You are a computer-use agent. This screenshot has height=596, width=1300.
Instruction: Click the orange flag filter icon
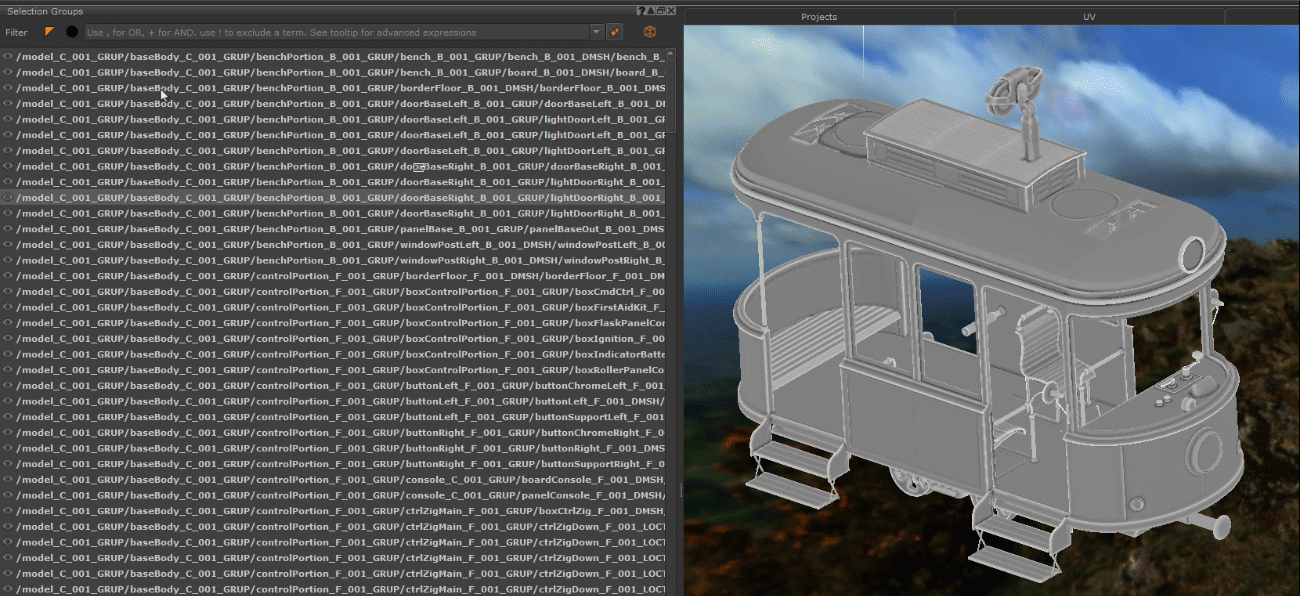click(49, 32)
